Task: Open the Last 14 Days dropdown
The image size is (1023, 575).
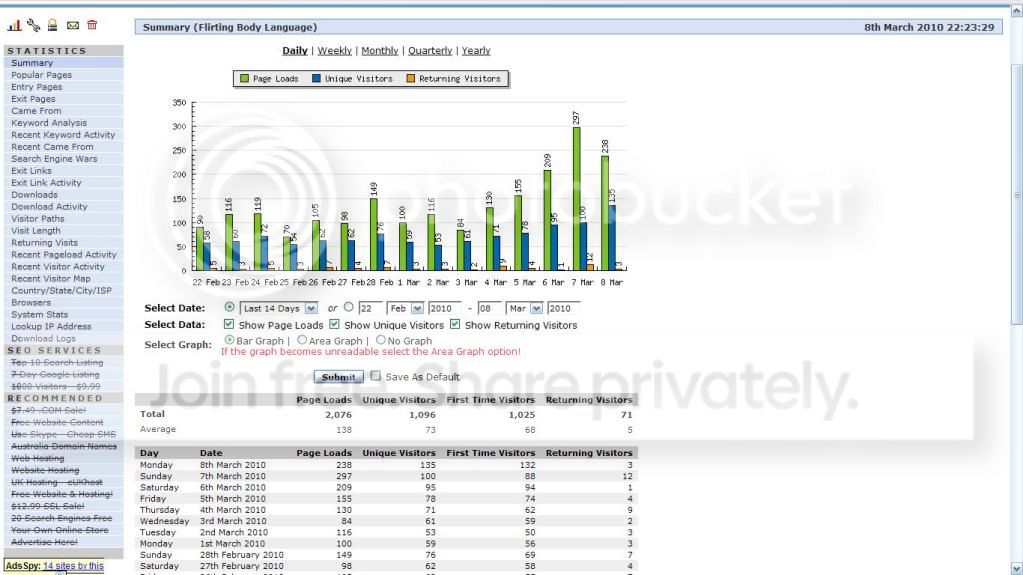Action: coord(279,308)
